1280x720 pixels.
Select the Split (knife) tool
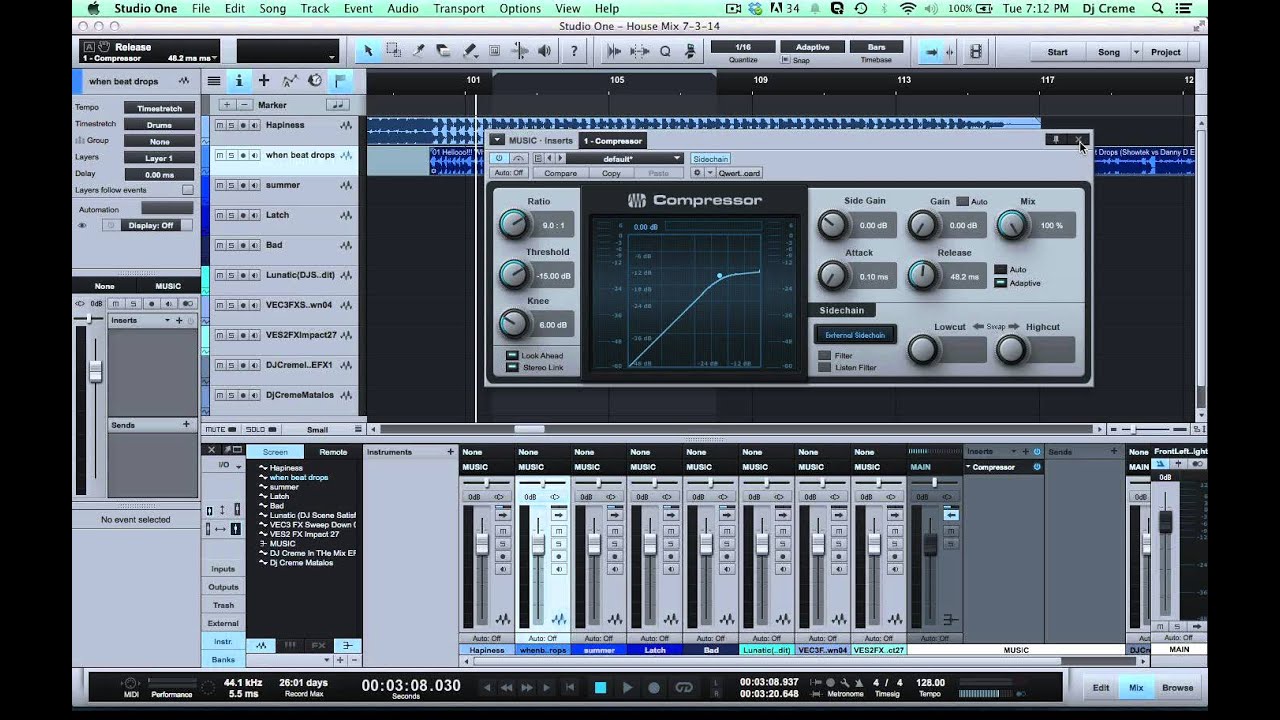click(x=419, y=51)
